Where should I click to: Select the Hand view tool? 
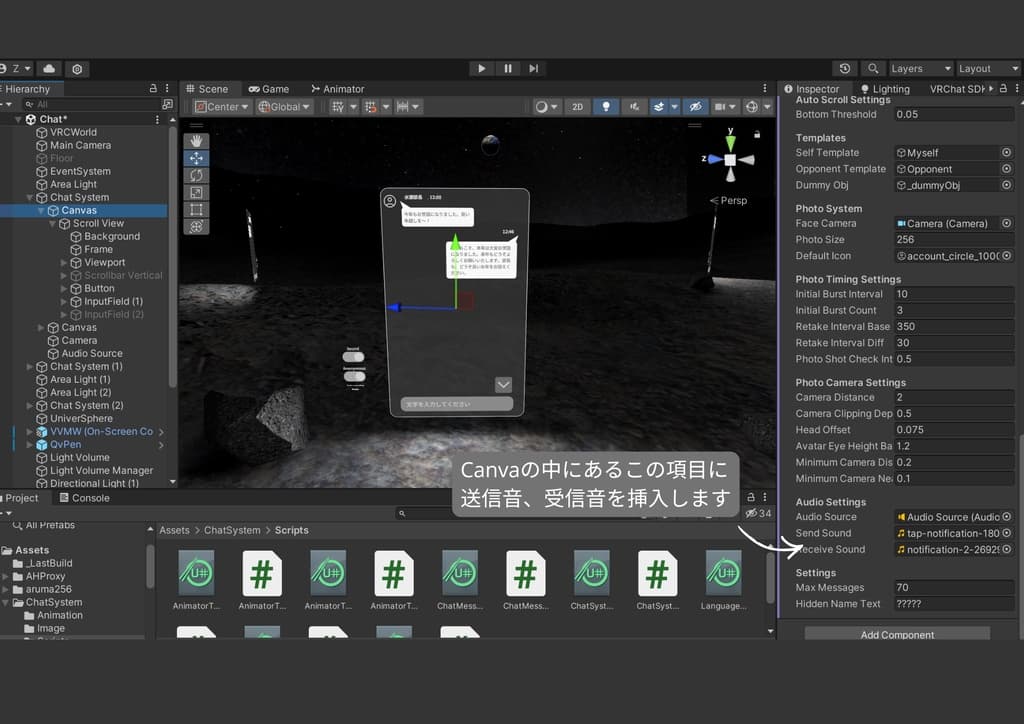pyautogui.click(x=196, y=140)
